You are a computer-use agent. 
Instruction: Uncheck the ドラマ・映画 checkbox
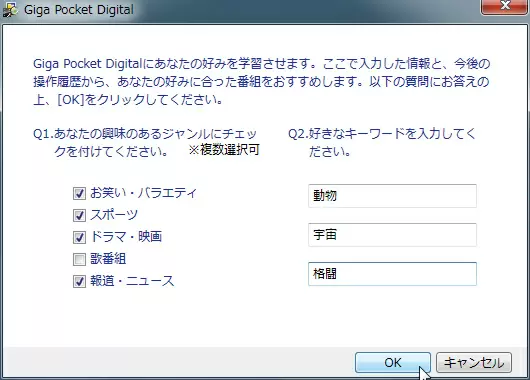click(x=79, y=237)
